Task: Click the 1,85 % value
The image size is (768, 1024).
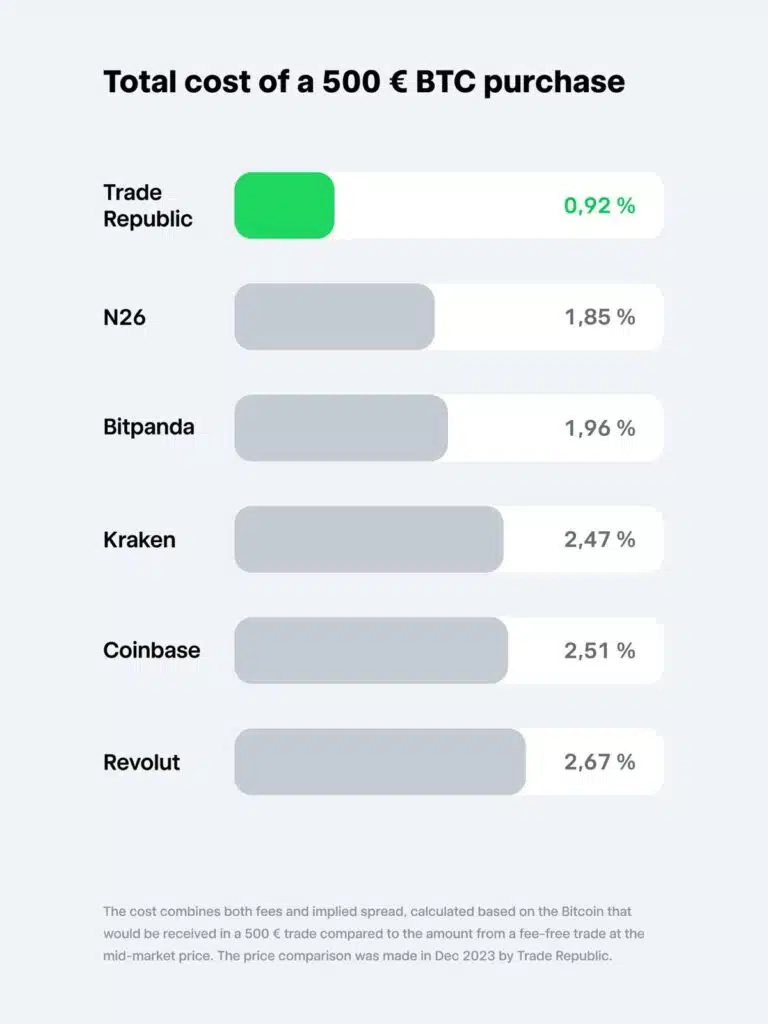Action: click(x=599, y=317)
